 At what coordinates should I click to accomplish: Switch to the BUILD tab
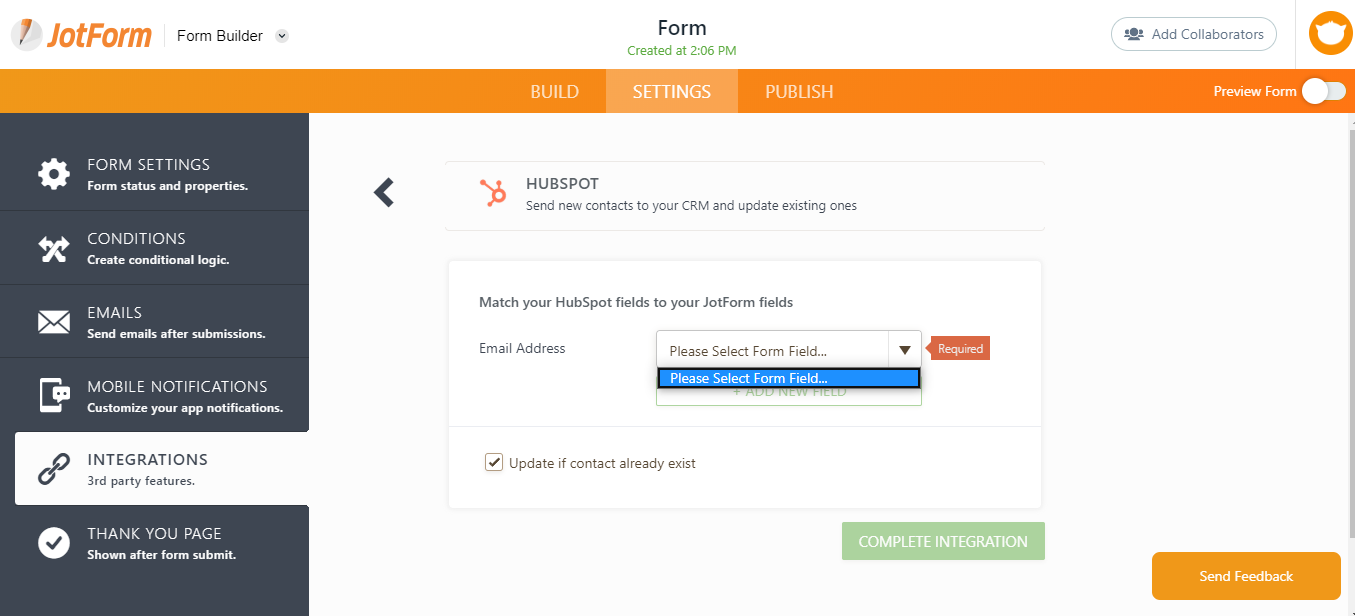555,91
